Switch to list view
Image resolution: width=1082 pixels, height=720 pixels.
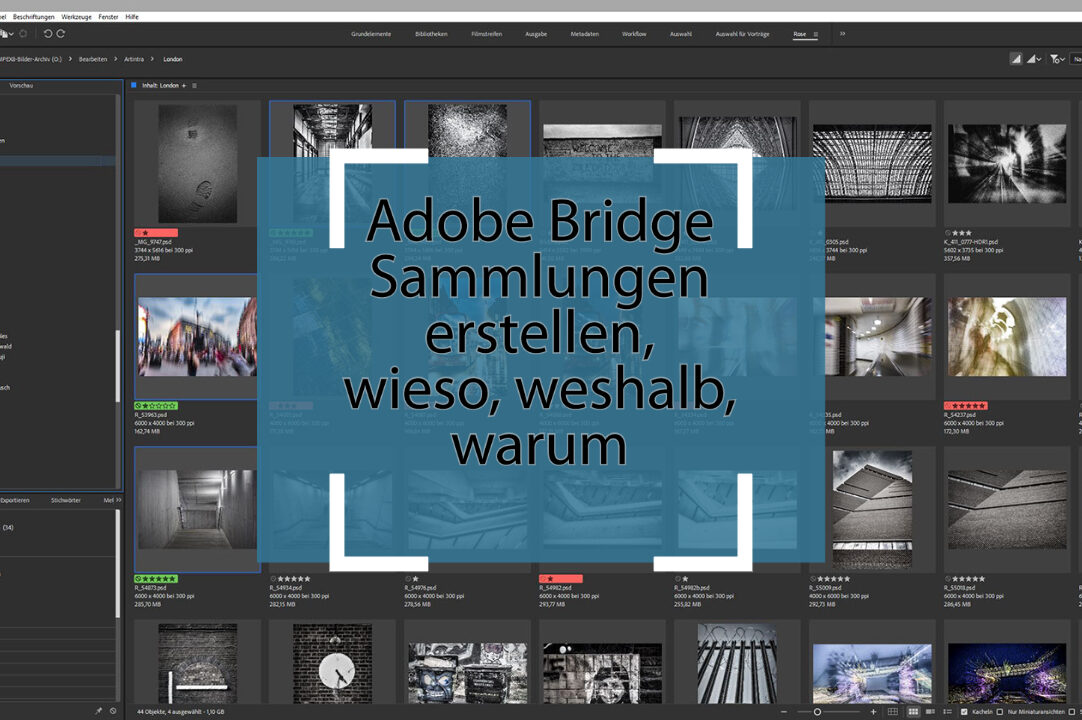pos(947,712)
